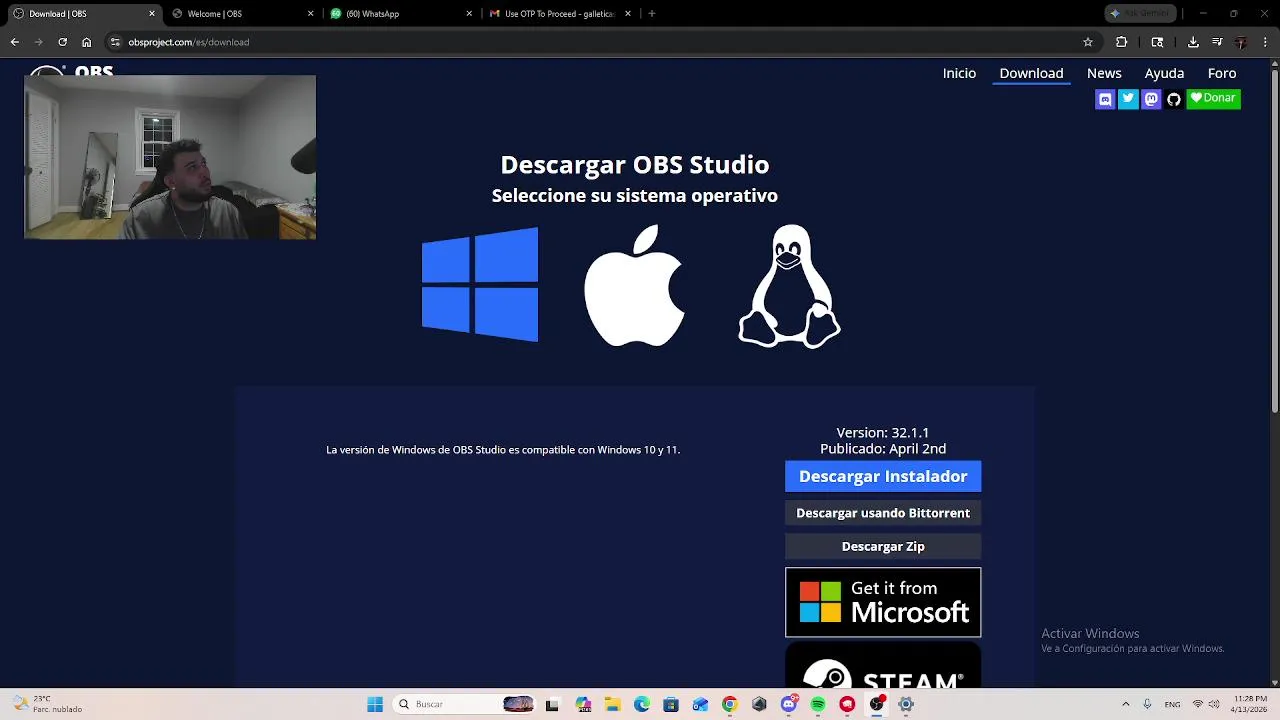Close the Welcome | OBS tab

(310, 14)
